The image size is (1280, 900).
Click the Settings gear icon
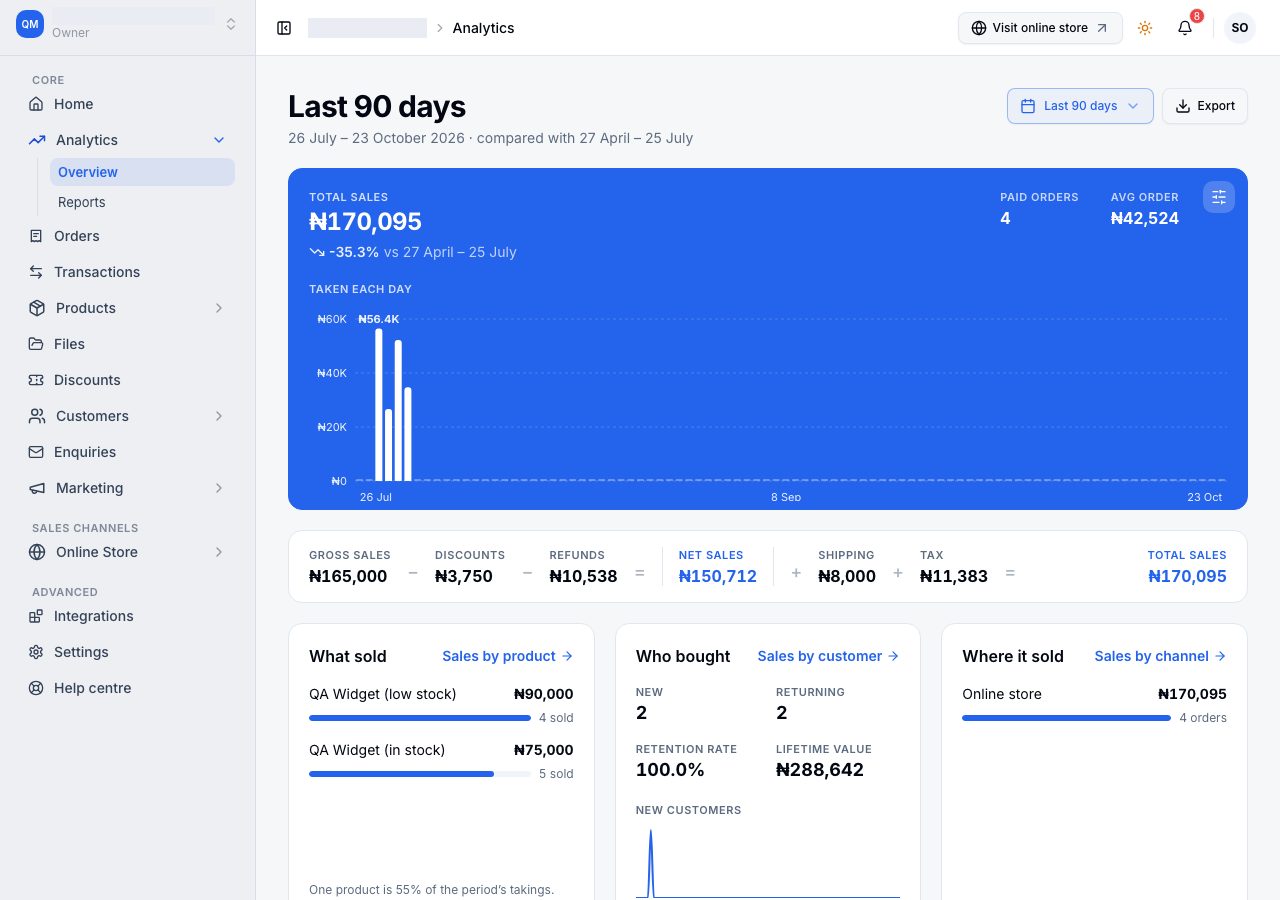point(36,652)
